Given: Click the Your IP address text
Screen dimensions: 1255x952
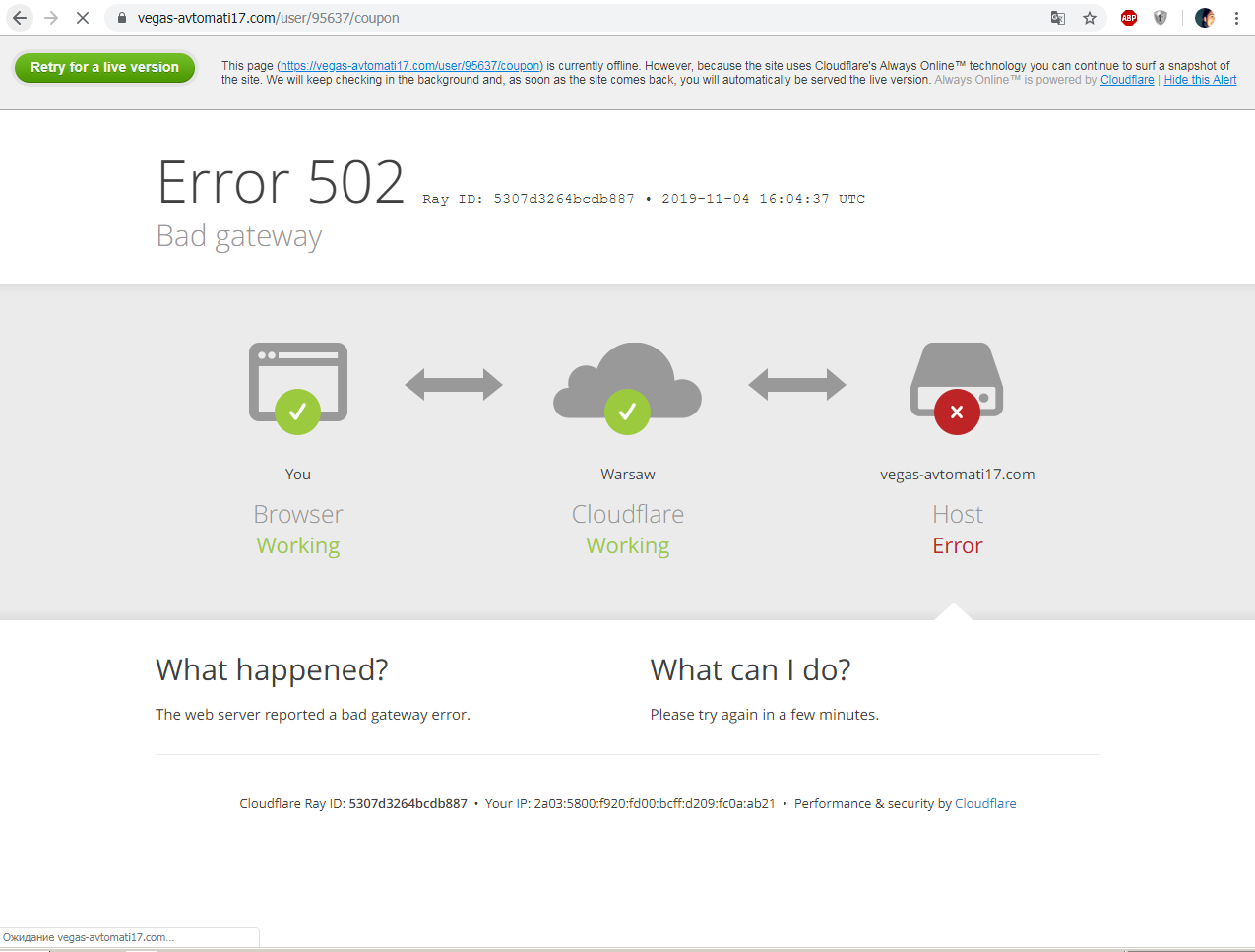Looking at the screenshot, I should [630, 803].
